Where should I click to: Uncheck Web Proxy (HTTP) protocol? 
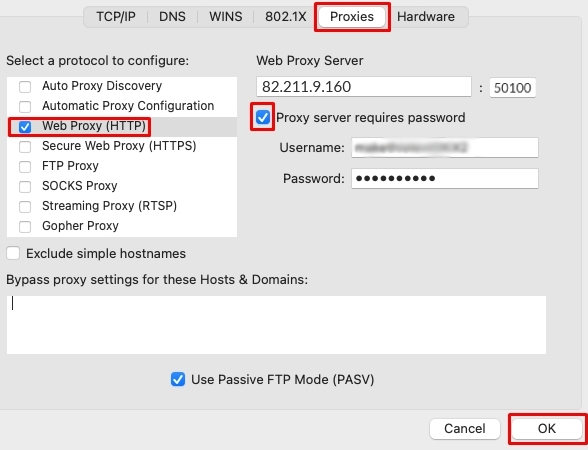(25, 127)
